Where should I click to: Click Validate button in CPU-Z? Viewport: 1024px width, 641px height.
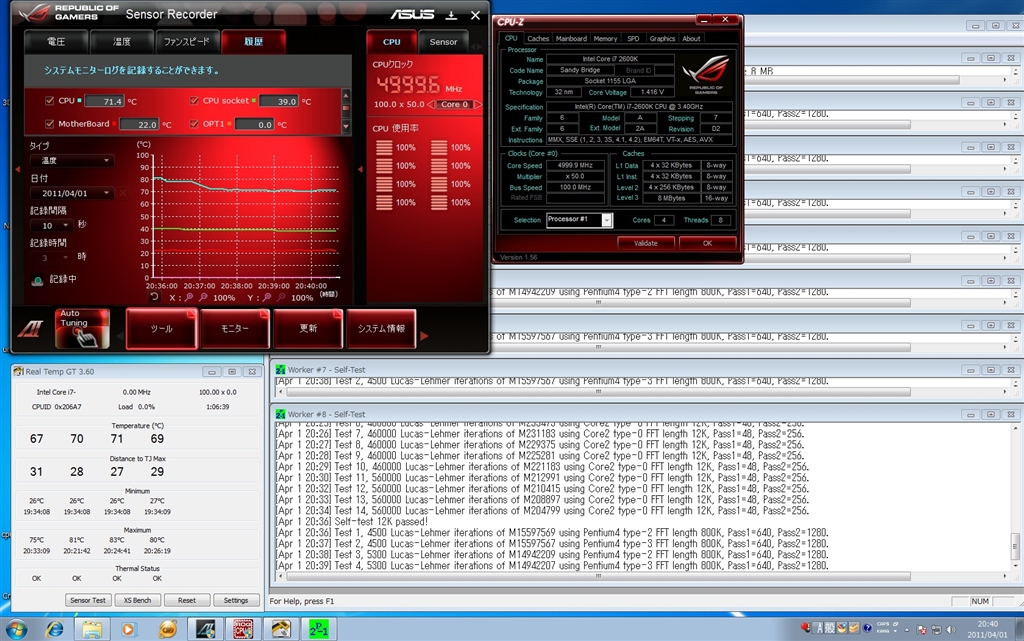(x=645, y=243)
